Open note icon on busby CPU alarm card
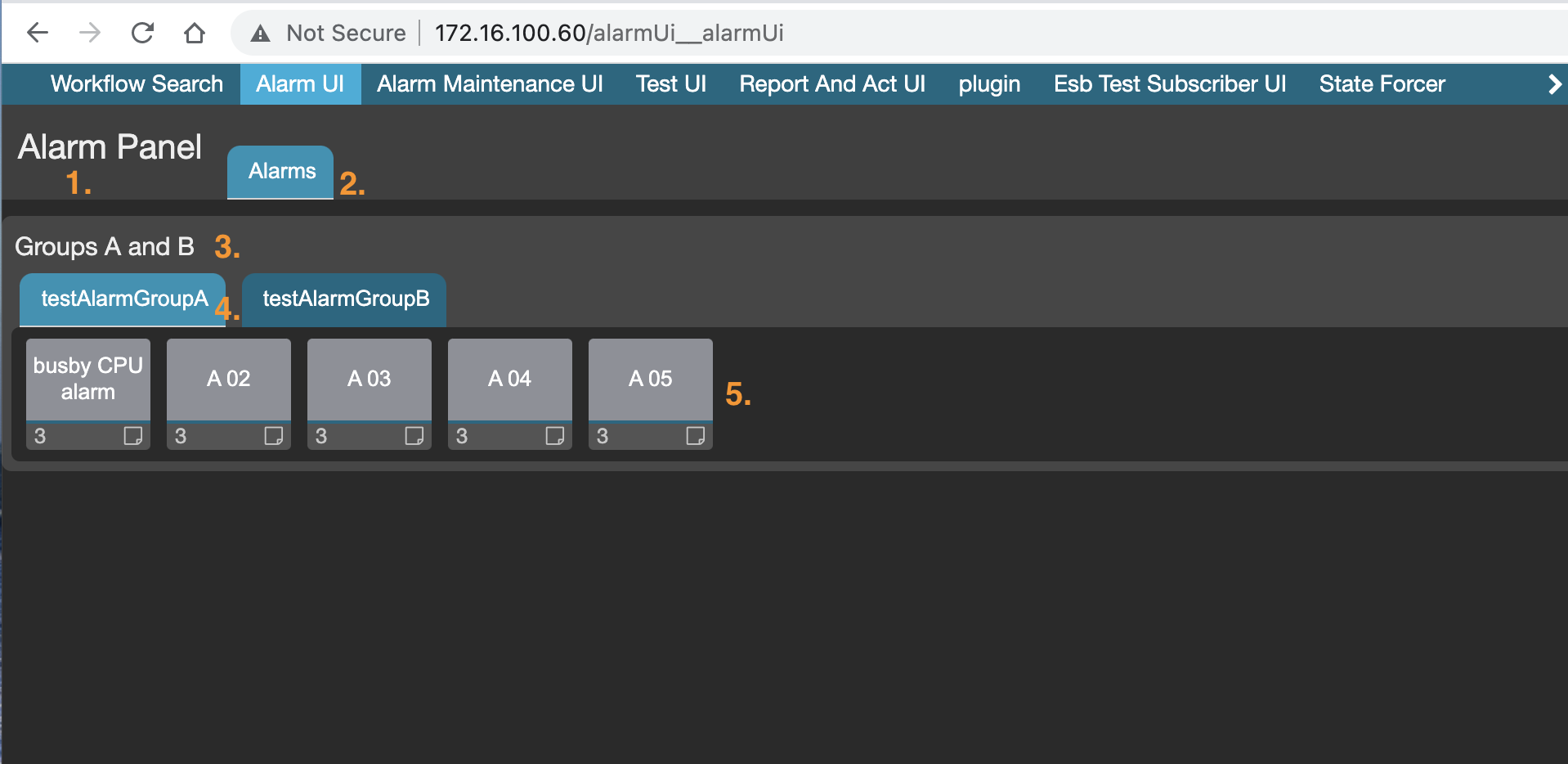 [132, 435]
